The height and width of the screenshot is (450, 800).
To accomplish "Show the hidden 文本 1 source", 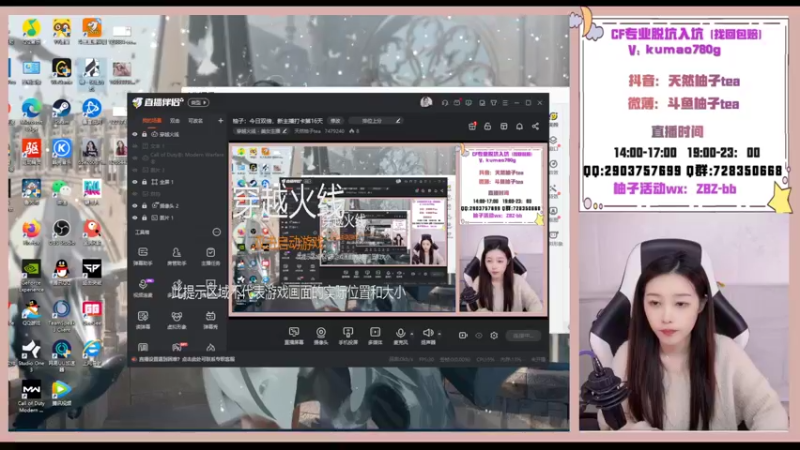I will tap(135, 146).
